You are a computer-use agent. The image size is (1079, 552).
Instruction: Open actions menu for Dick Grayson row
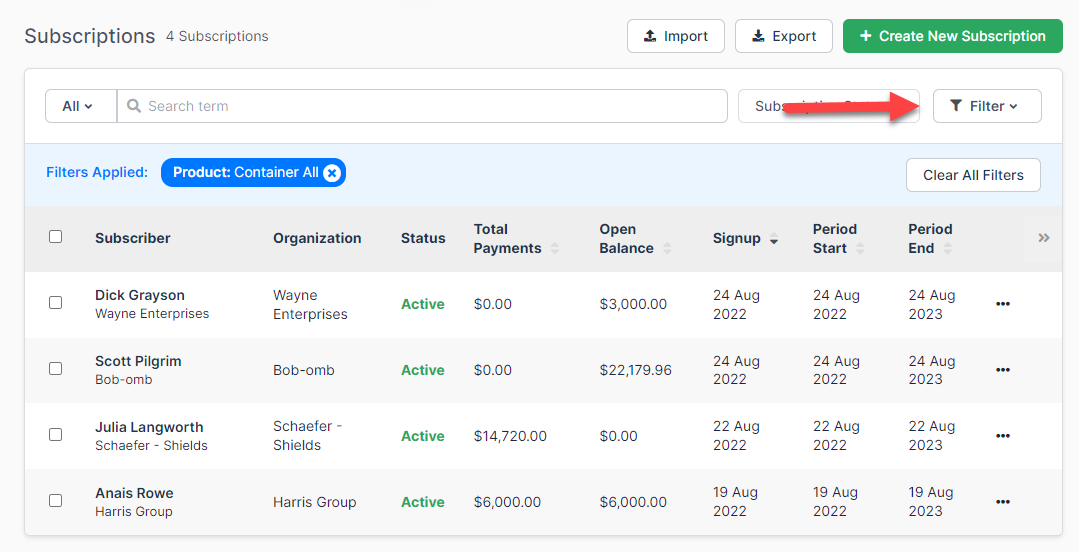(x=1002, y=304)
